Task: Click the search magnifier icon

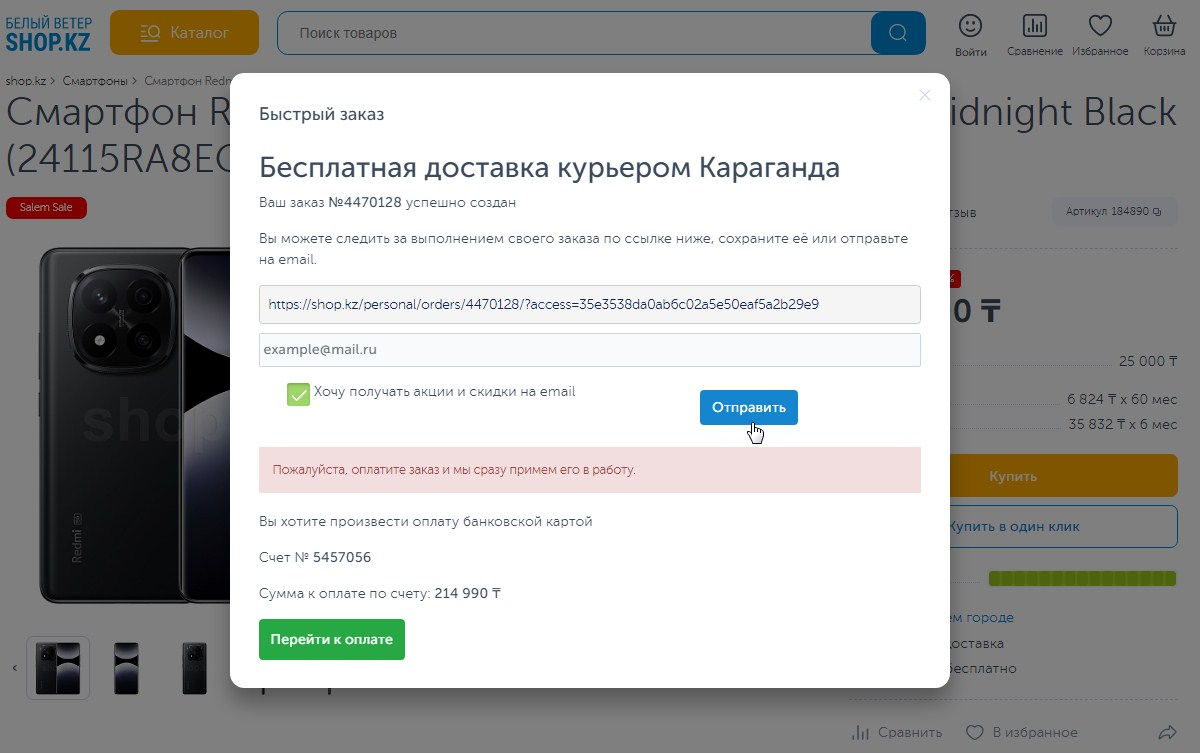Action: click(897, 33)
